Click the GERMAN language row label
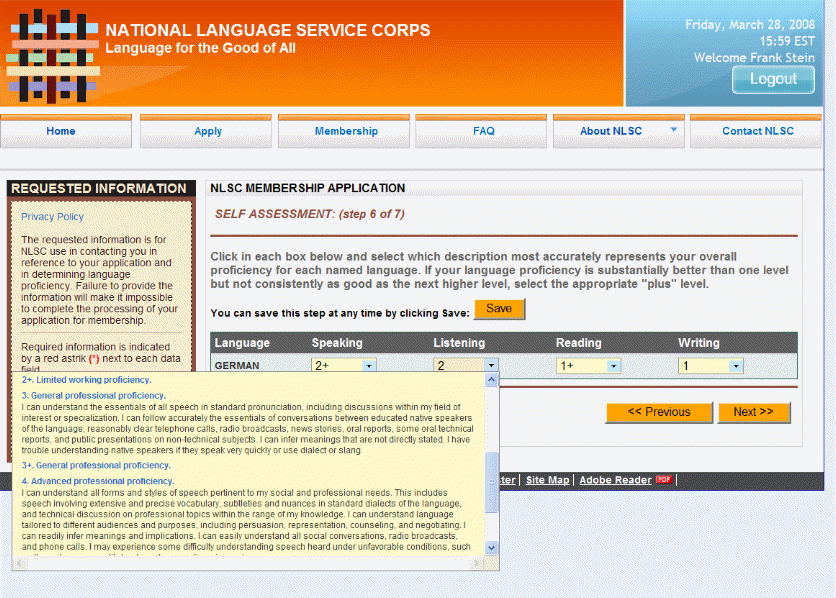This screenshot has height=598, width=836. coord(237,366)
